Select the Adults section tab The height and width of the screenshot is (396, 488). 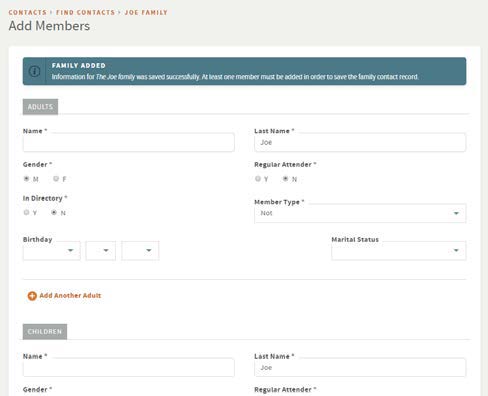pyautogui.click(x=40, y=107)
